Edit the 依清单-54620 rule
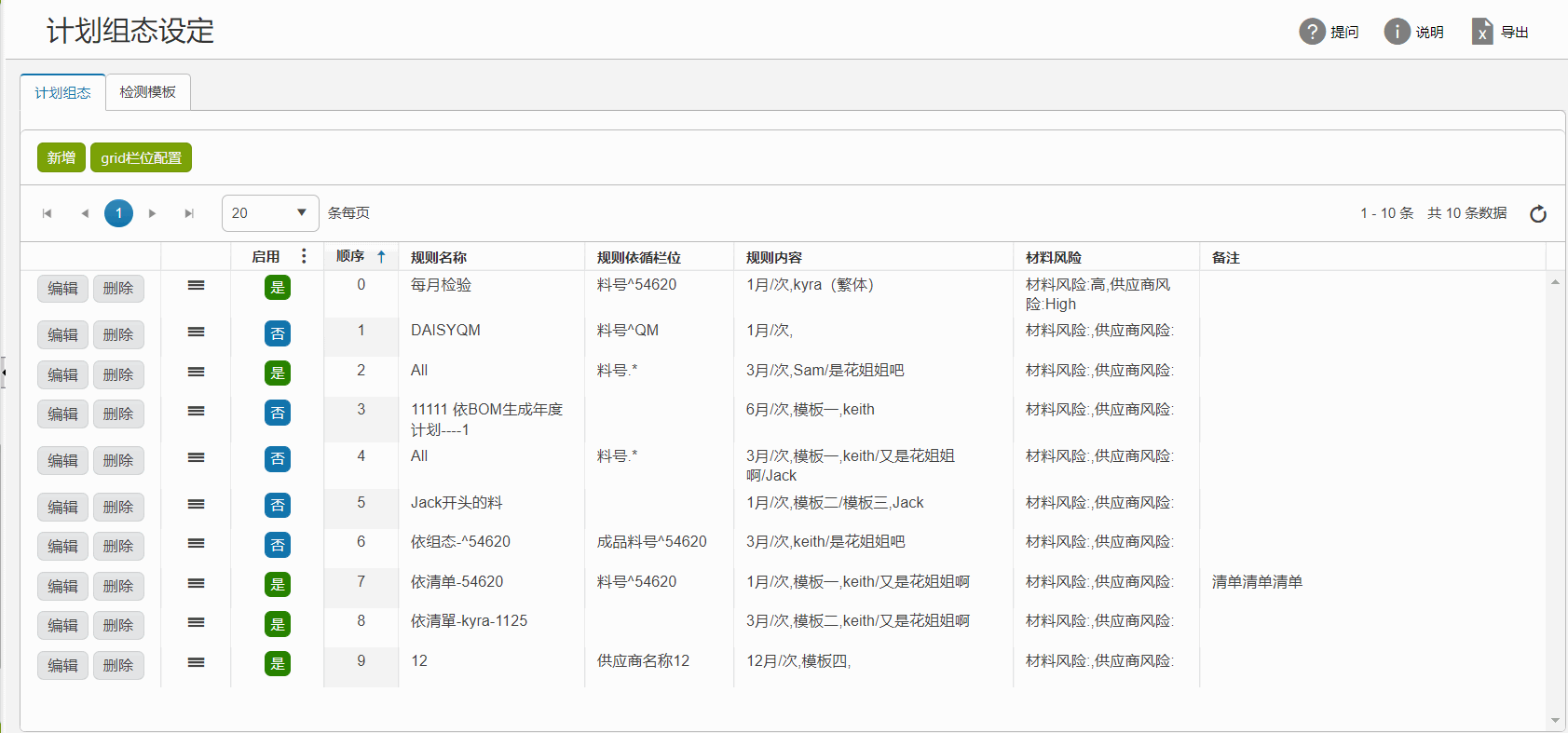Screen dimensions: 1568x733 point(63,587)
